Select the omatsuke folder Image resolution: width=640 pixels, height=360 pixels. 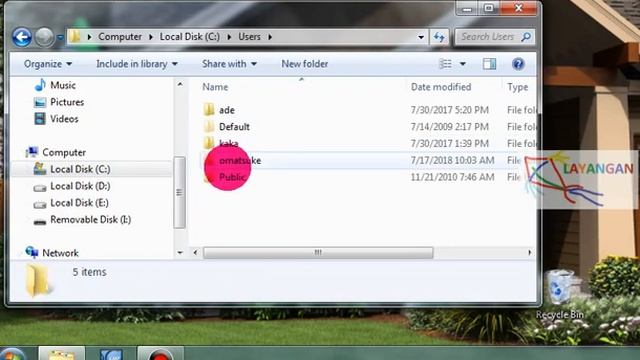[x=240, y=160]
